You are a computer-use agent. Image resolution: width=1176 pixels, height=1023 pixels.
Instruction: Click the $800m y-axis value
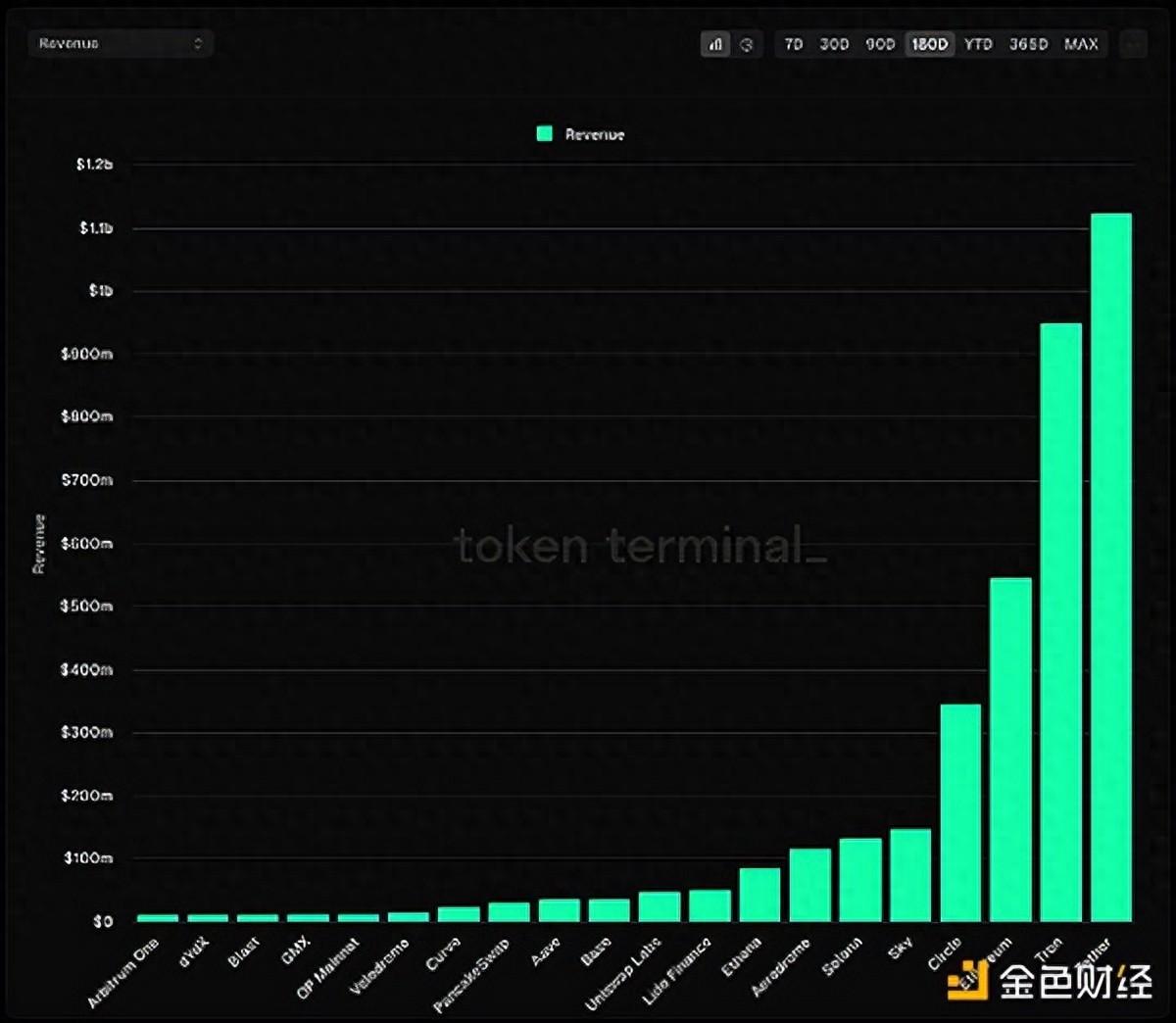coord(87,416)
